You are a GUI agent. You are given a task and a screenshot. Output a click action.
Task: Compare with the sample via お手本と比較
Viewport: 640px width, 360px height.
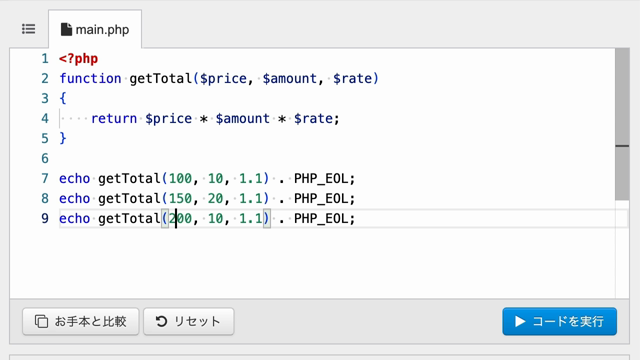(x=81, y=322)
